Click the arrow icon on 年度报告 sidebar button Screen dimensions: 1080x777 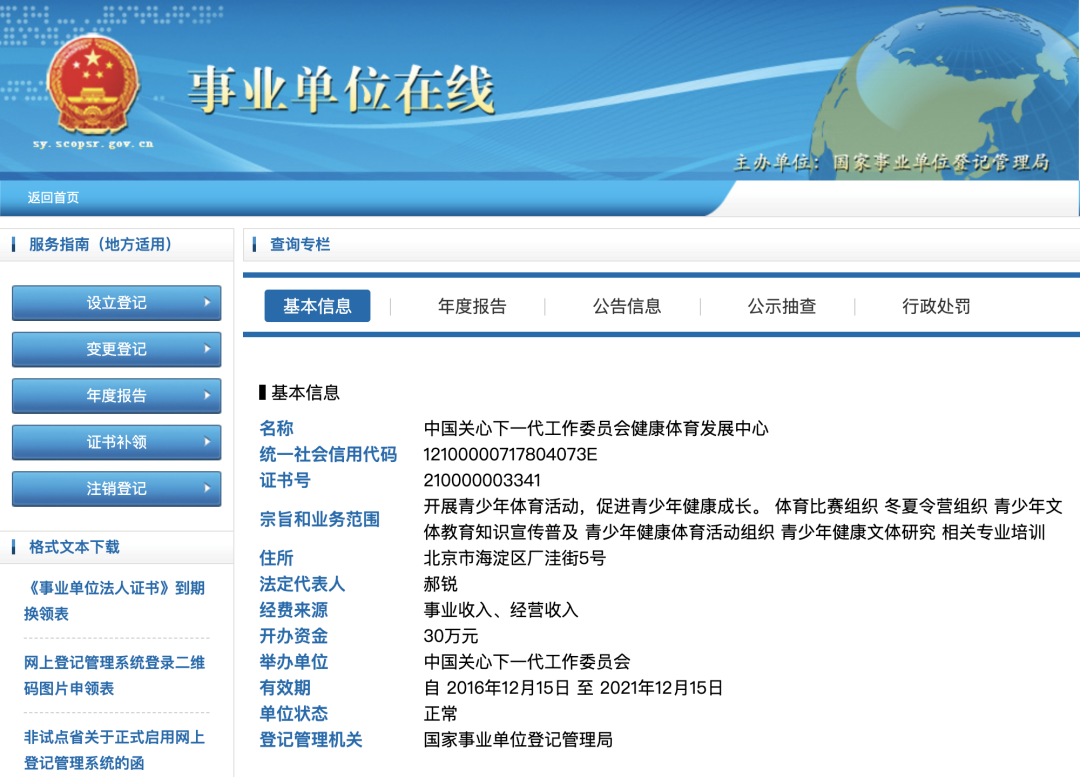pos(207,395)
